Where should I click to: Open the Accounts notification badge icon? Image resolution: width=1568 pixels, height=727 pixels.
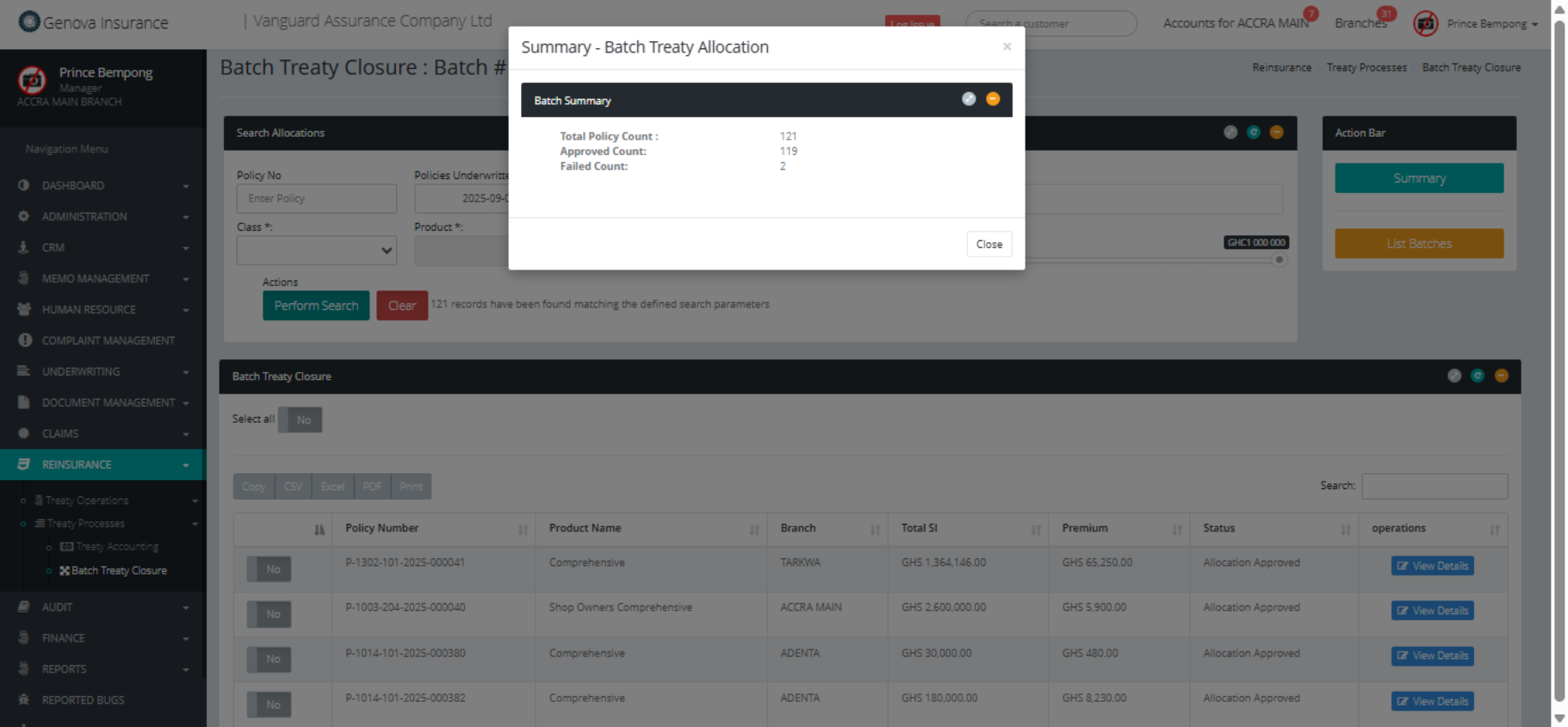point(1311,14)
